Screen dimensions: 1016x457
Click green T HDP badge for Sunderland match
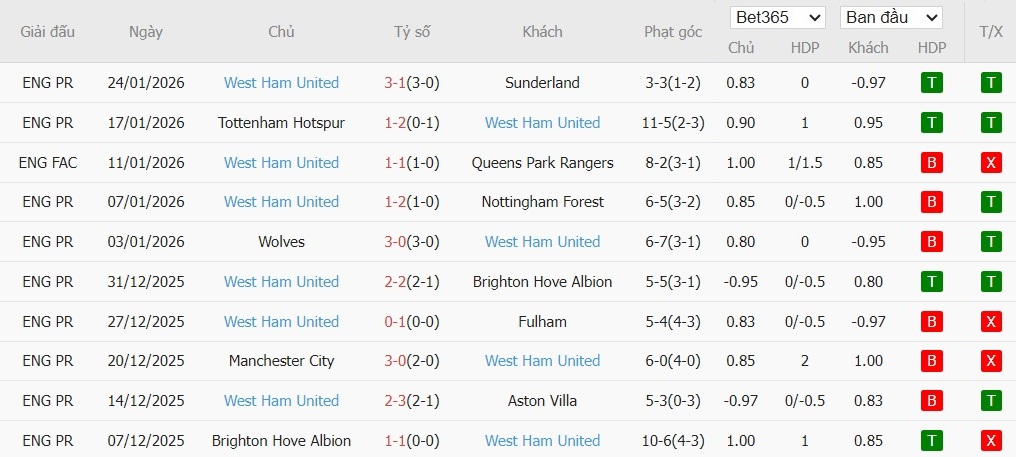[x=932, y=83]
